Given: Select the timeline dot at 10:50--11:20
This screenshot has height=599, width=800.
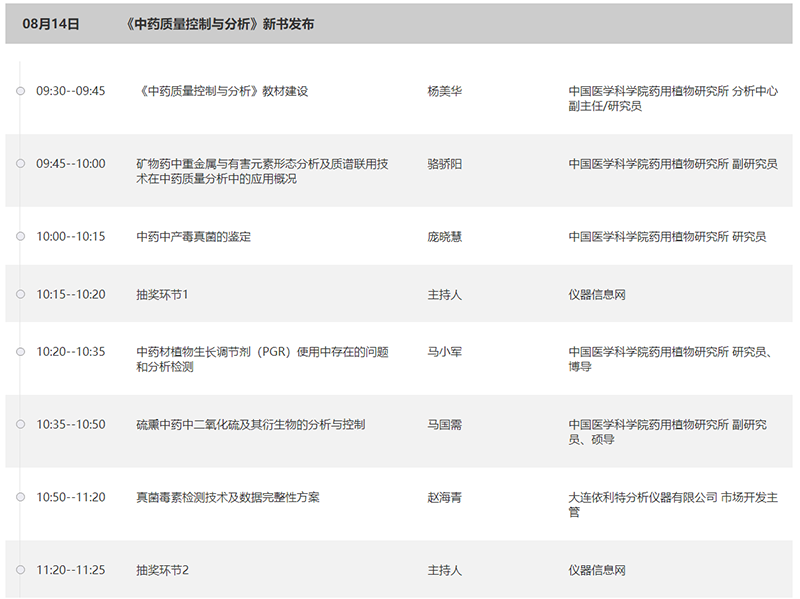Looking at the screenshot, I should pos(20,497).
